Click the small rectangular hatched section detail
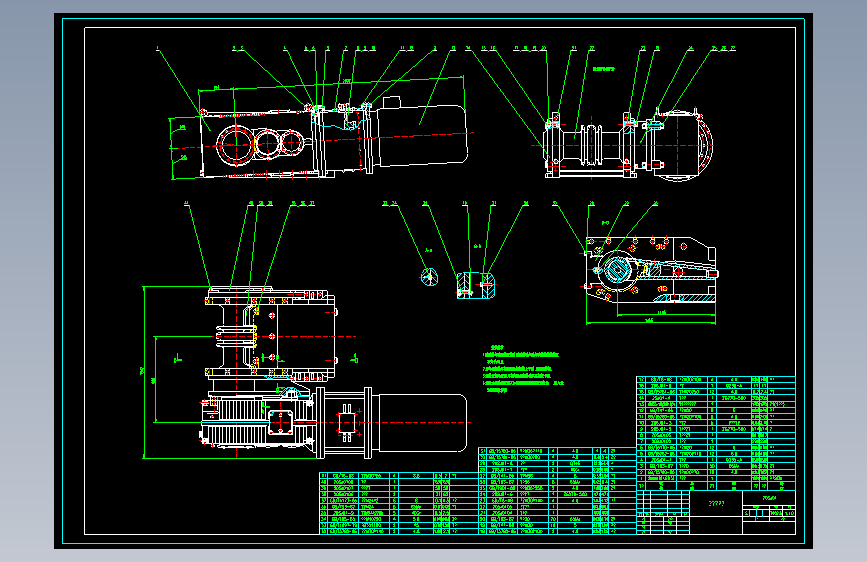This screenshot has width=867, height=562. pos(476,285)
